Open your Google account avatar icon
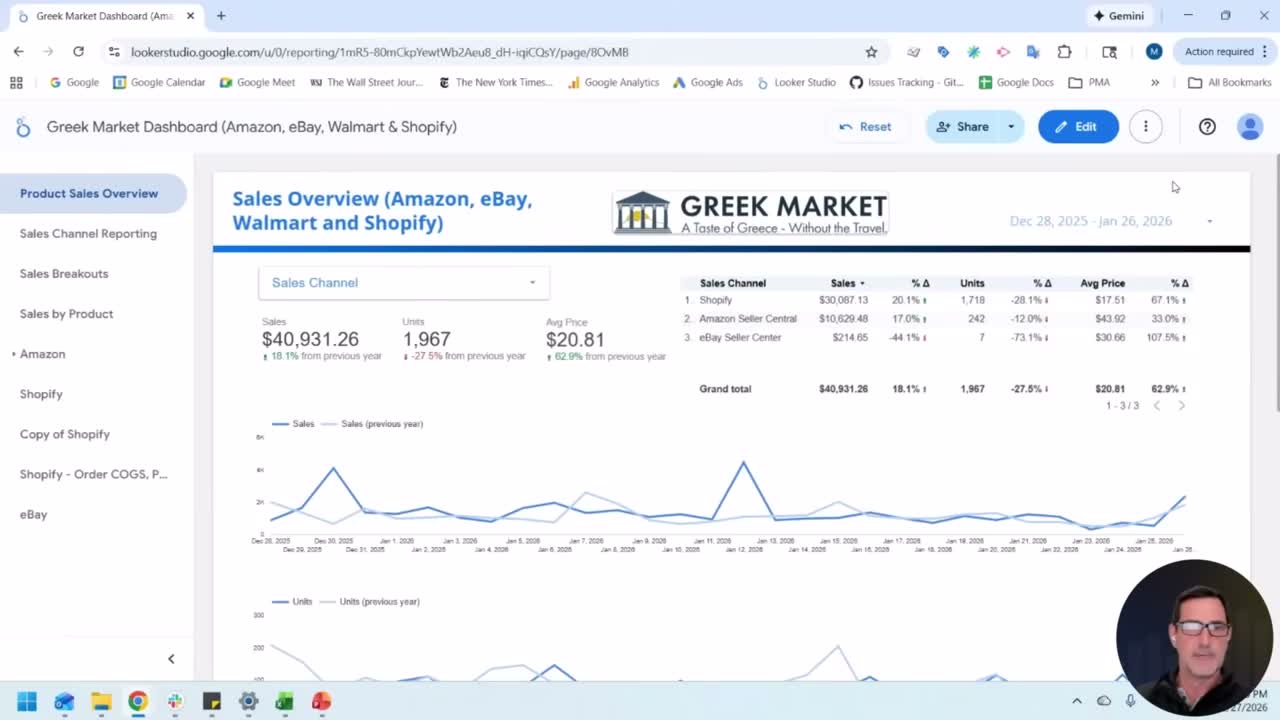Image resolution: width=1280 pixels, height=720 pixels. pyautogui.click(x=1250, y=127)
